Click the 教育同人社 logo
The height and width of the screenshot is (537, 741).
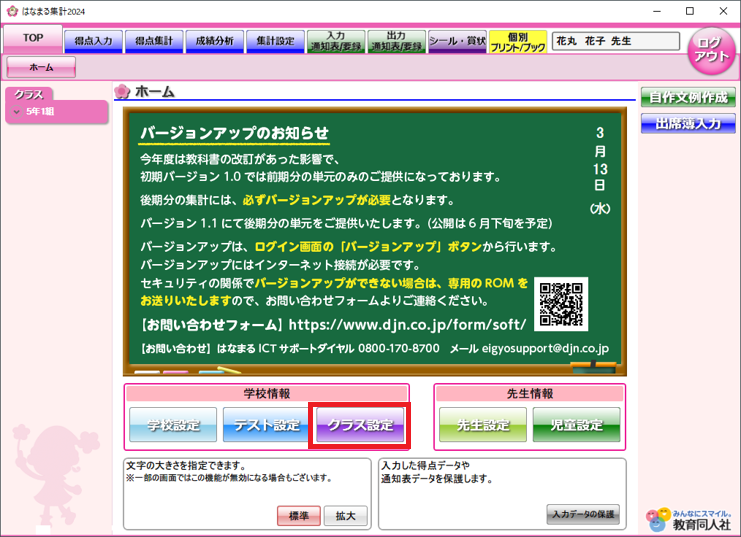coord(690,520)
